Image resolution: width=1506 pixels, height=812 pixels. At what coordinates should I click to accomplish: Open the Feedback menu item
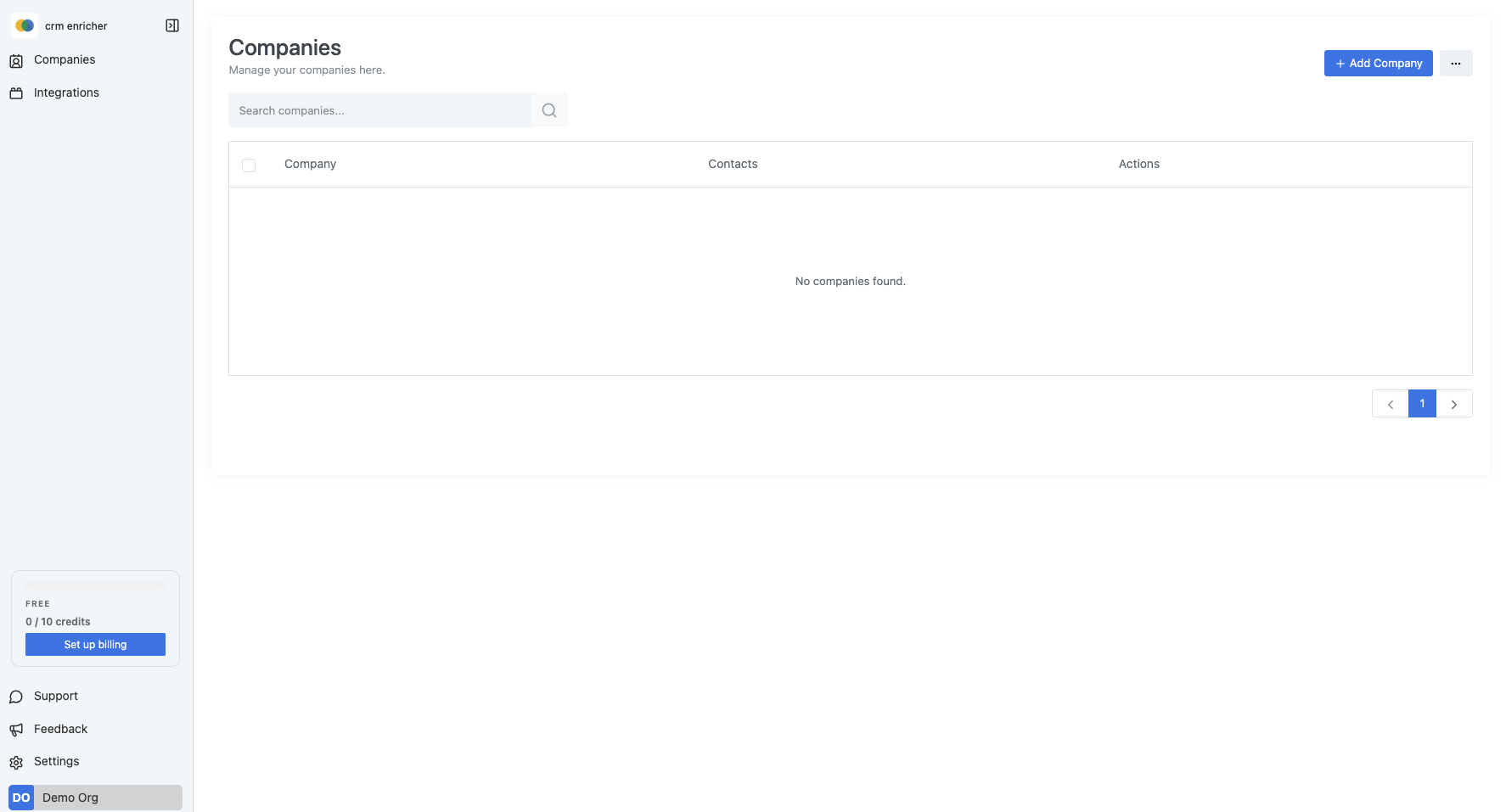(60, 729)
